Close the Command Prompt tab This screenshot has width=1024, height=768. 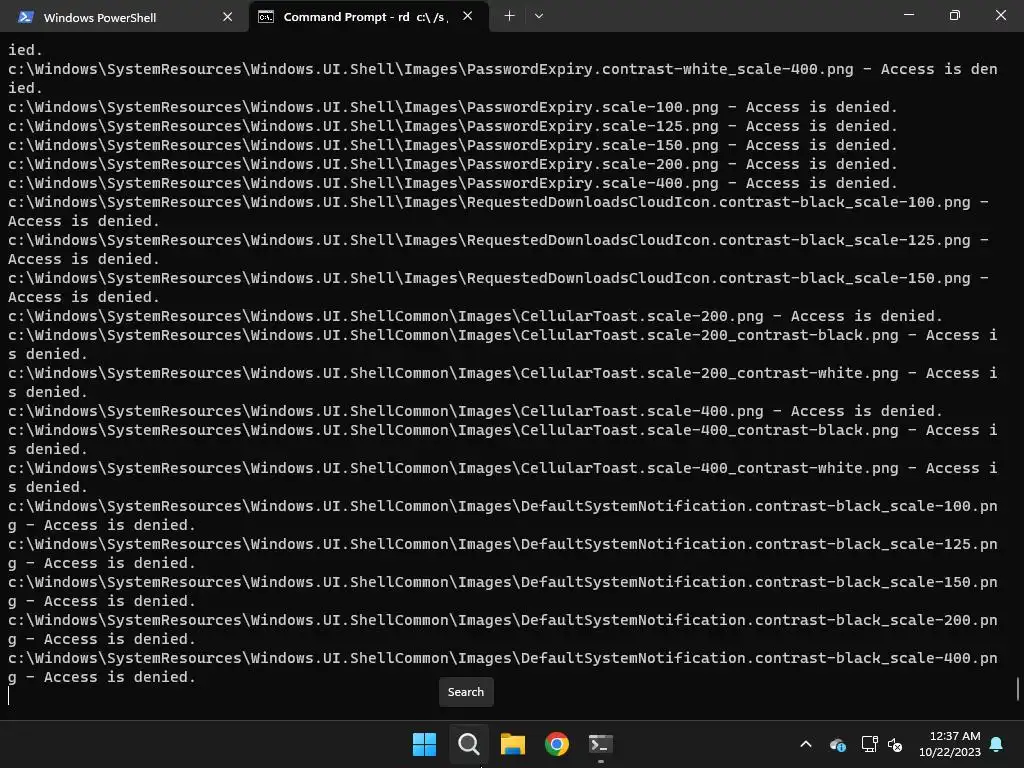point(468,16)
